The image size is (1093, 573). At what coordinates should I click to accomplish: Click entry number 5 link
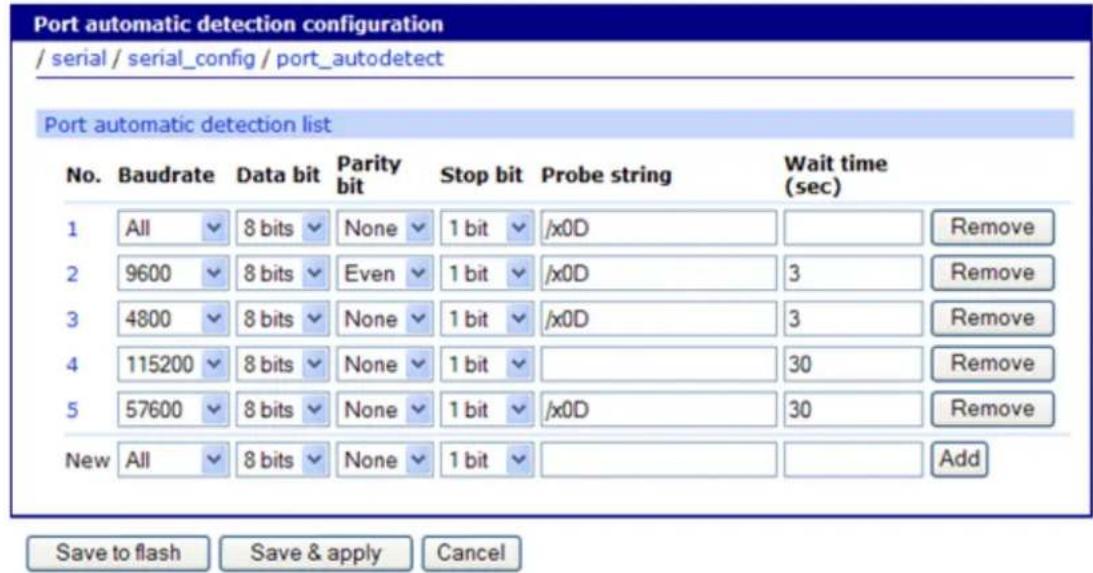72,410
